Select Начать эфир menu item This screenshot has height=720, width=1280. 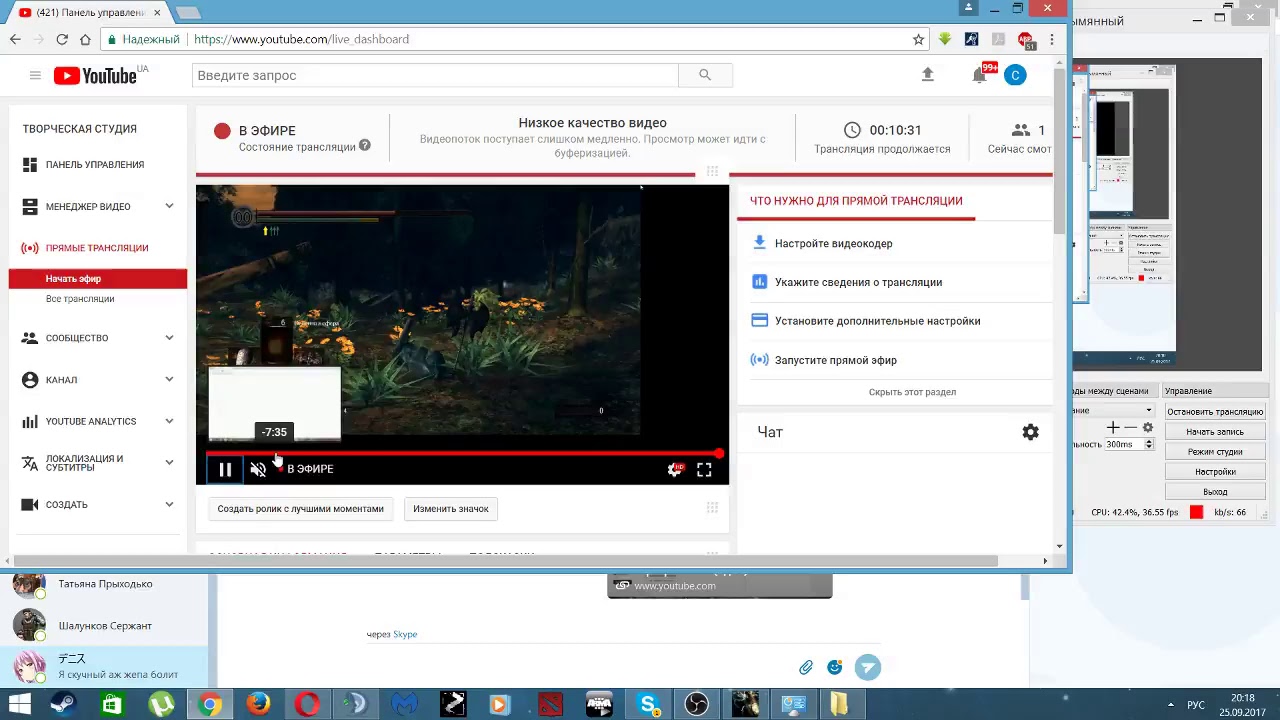click(98, 279)
